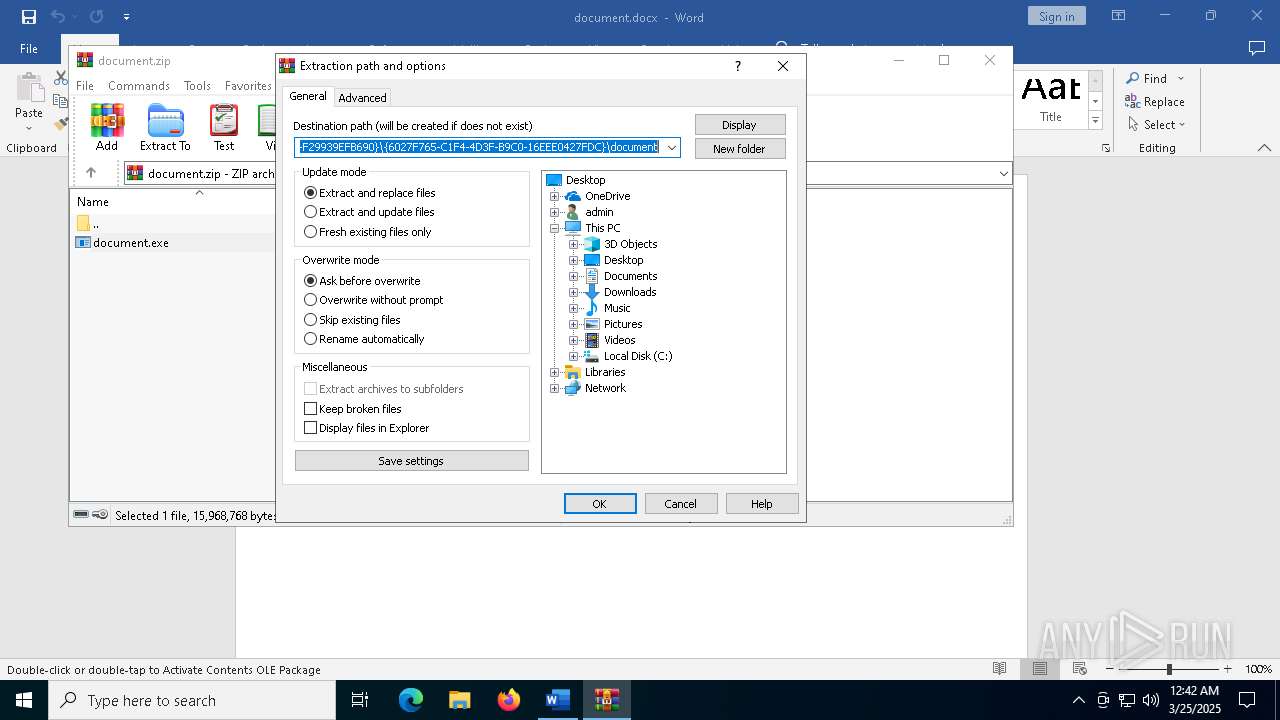Click the Word taskbar icon
The height and width of the screenshot is (720, 1280).
[x=557, y=700]
